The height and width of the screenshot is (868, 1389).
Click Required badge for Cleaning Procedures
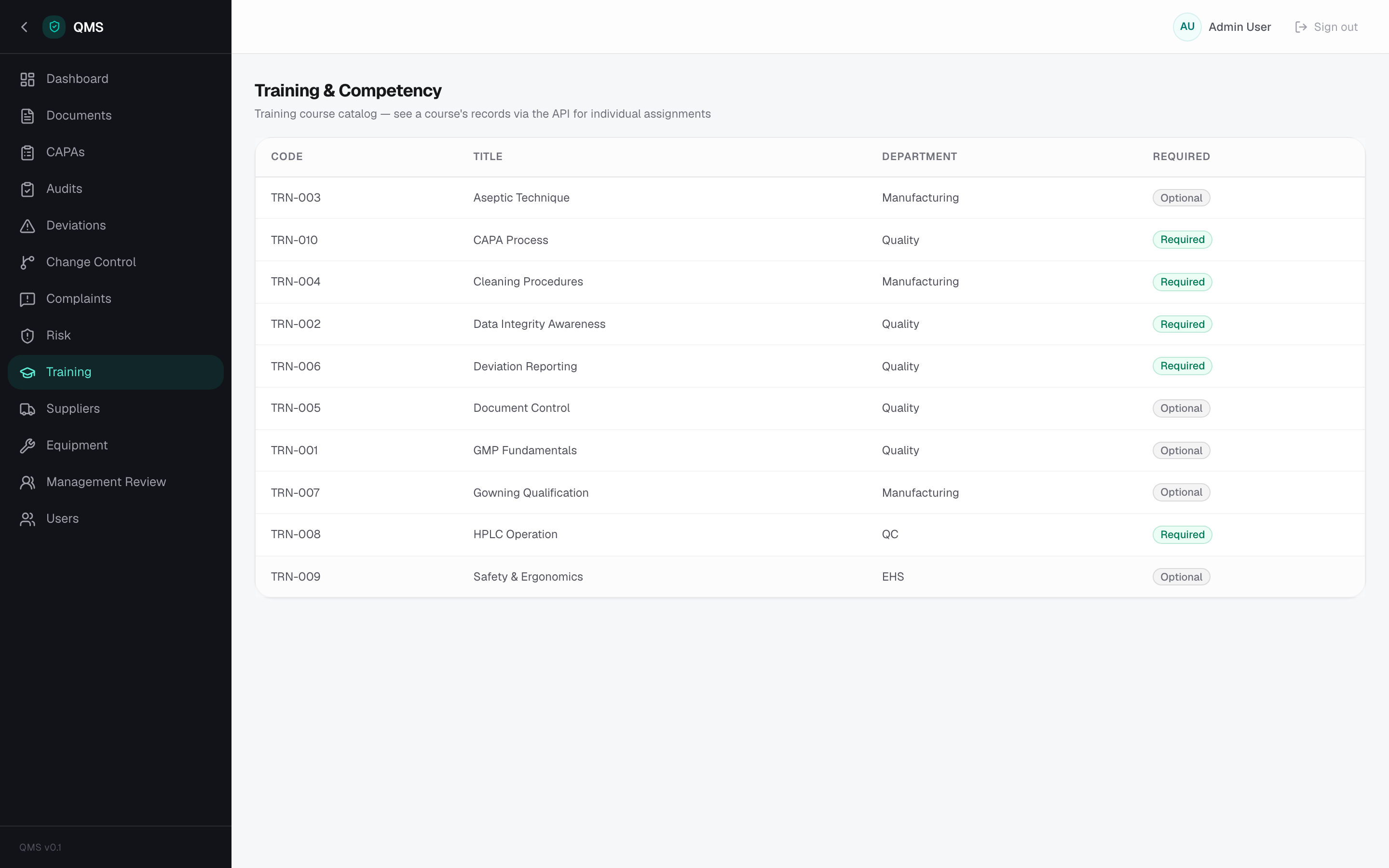coord(1183,282)
